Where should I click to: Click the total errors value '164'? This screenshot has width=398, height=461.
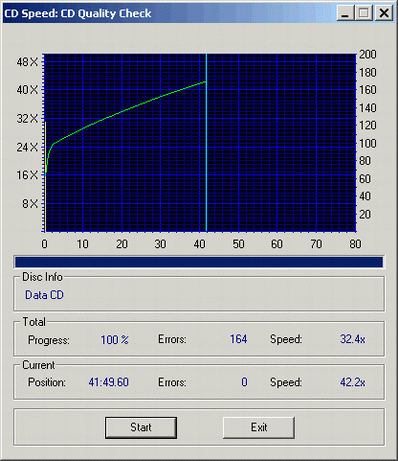(238, 339)
